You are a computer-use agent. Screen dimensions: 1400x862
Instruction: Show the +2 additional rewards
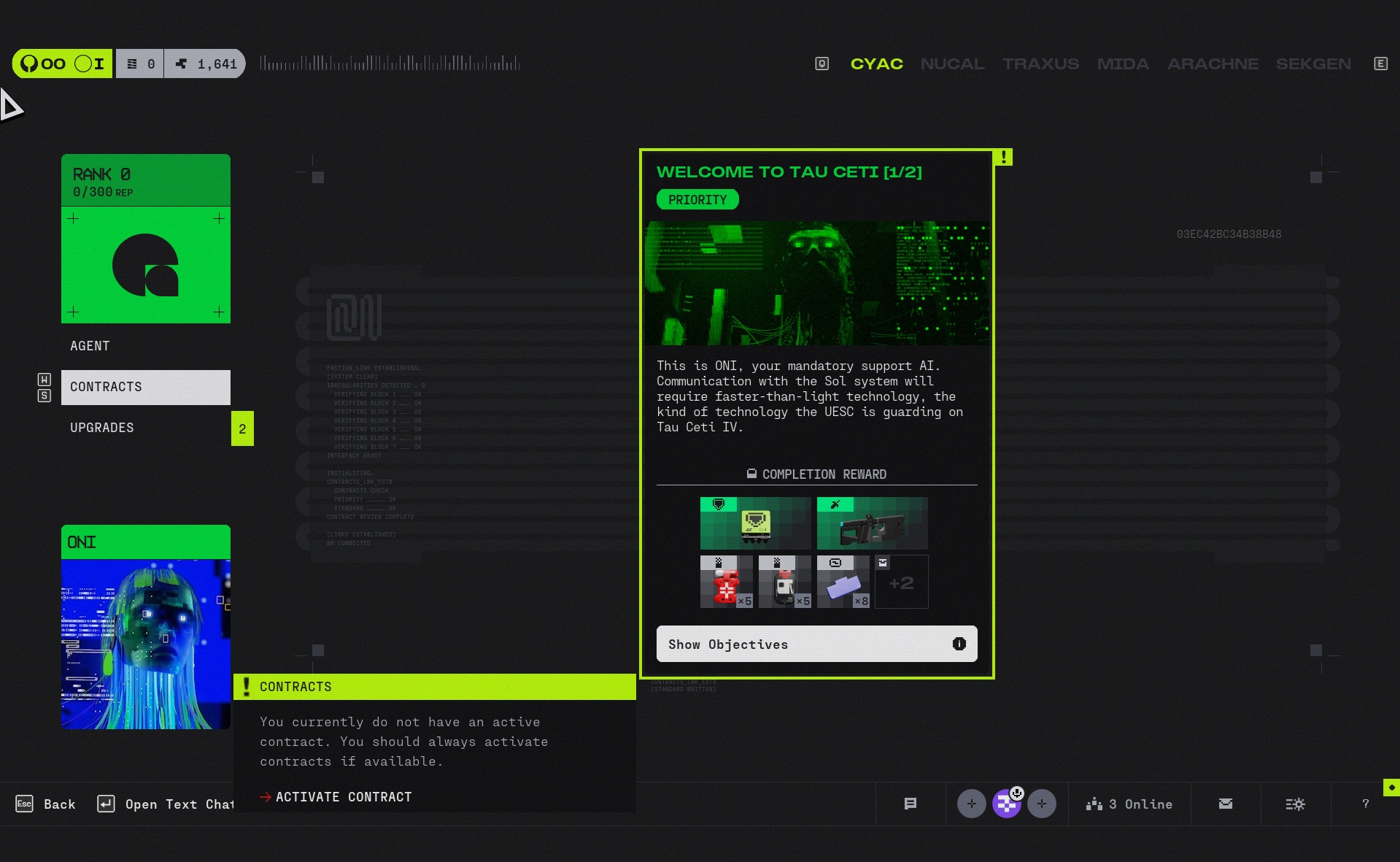(x=902, y=582)
